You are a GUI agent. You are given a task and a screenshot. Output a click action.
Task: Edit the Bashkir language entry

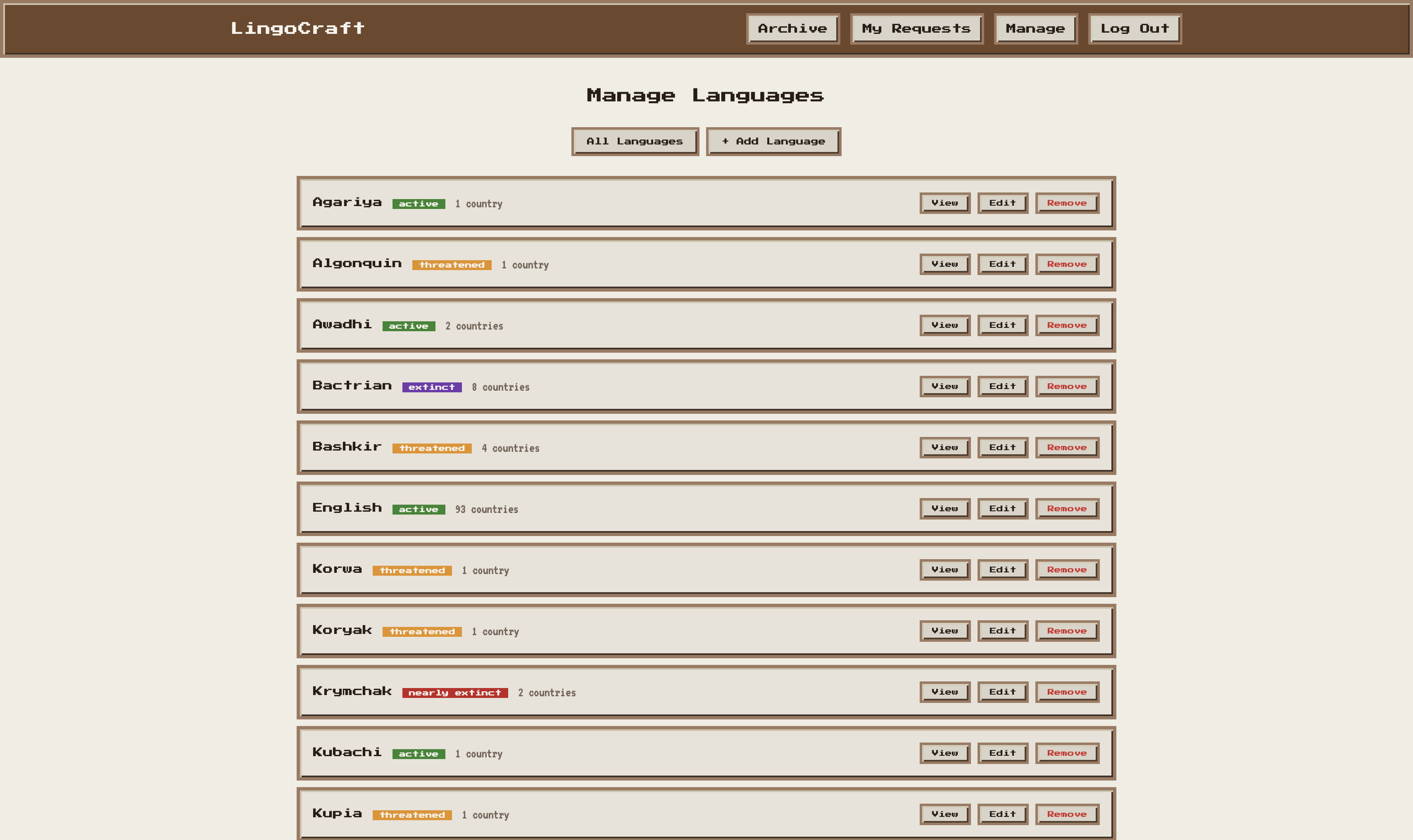(1002, 448)
